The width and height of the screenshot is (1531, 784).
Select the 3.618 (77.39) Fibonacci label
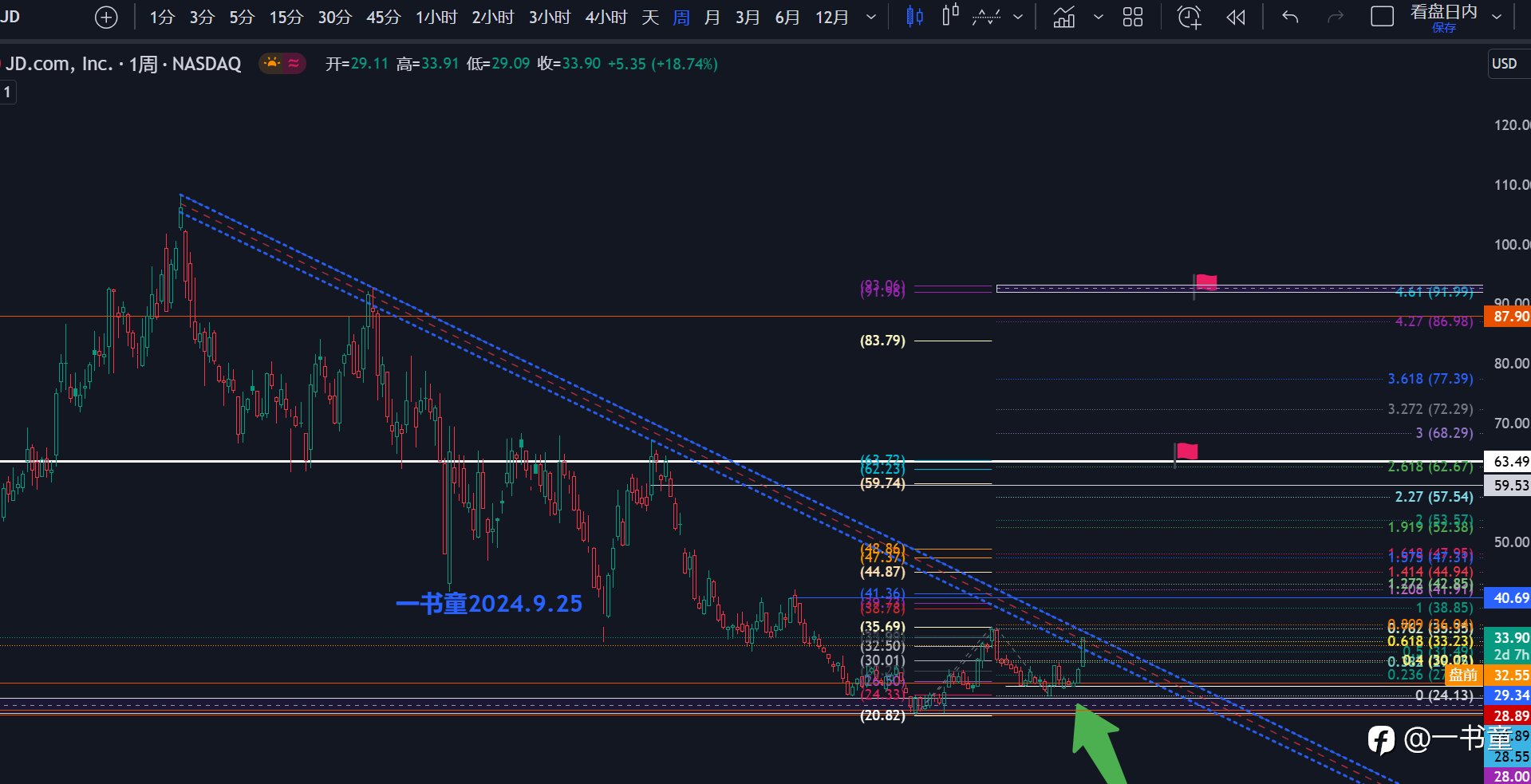[1430, 379]
